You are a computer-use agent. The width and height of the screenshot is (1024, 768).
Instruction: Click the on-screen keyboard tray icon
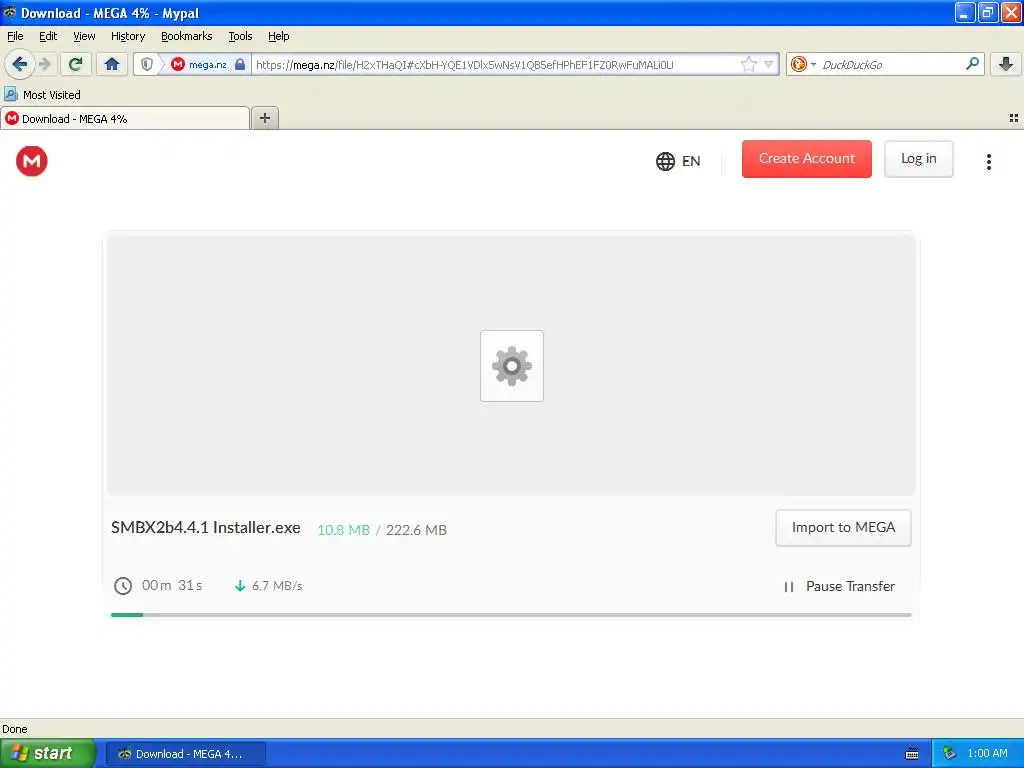(912, 754)
